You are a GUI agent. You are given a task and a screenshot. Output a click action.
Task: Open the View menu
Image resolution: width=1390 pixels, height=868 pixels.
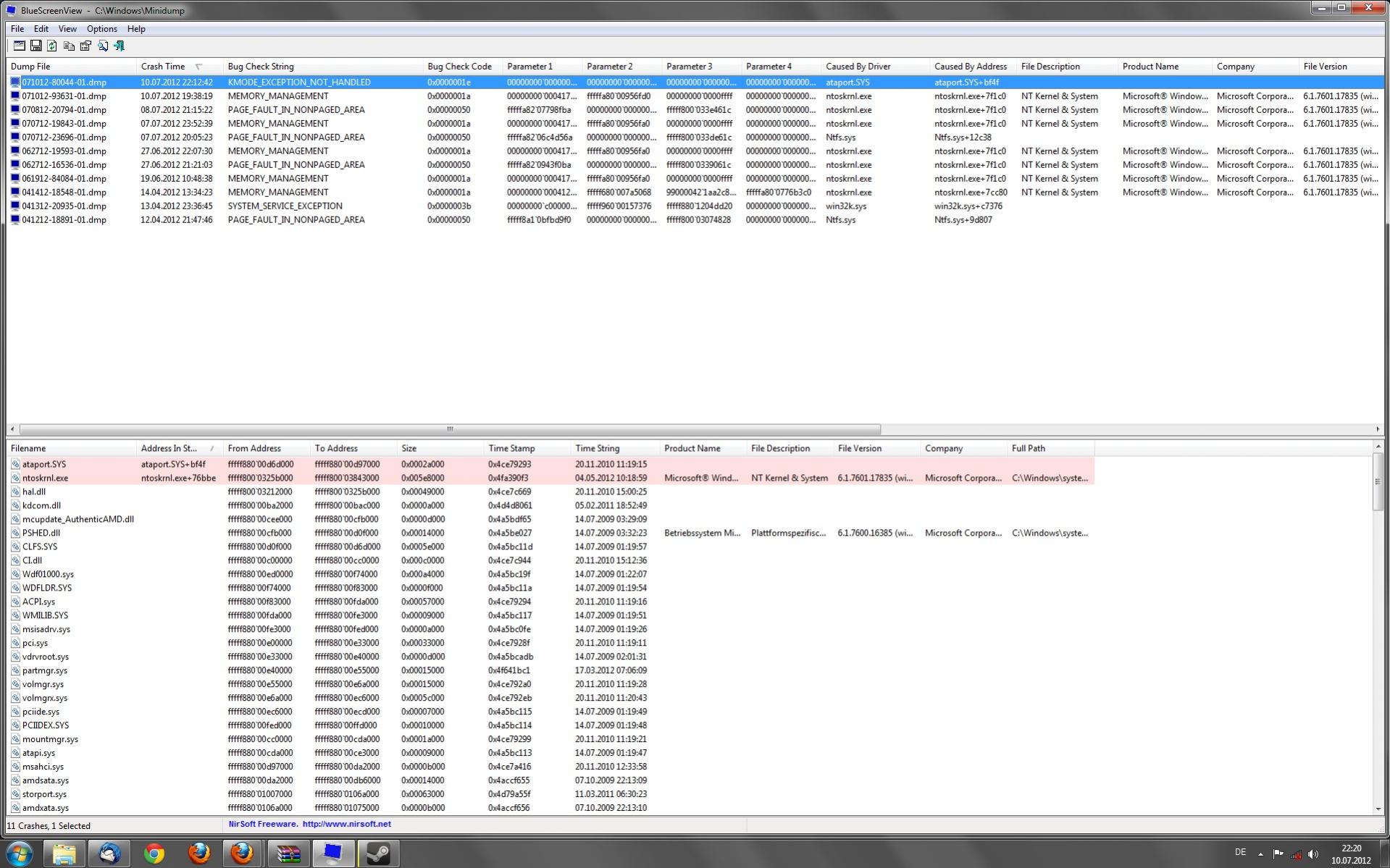67,29
